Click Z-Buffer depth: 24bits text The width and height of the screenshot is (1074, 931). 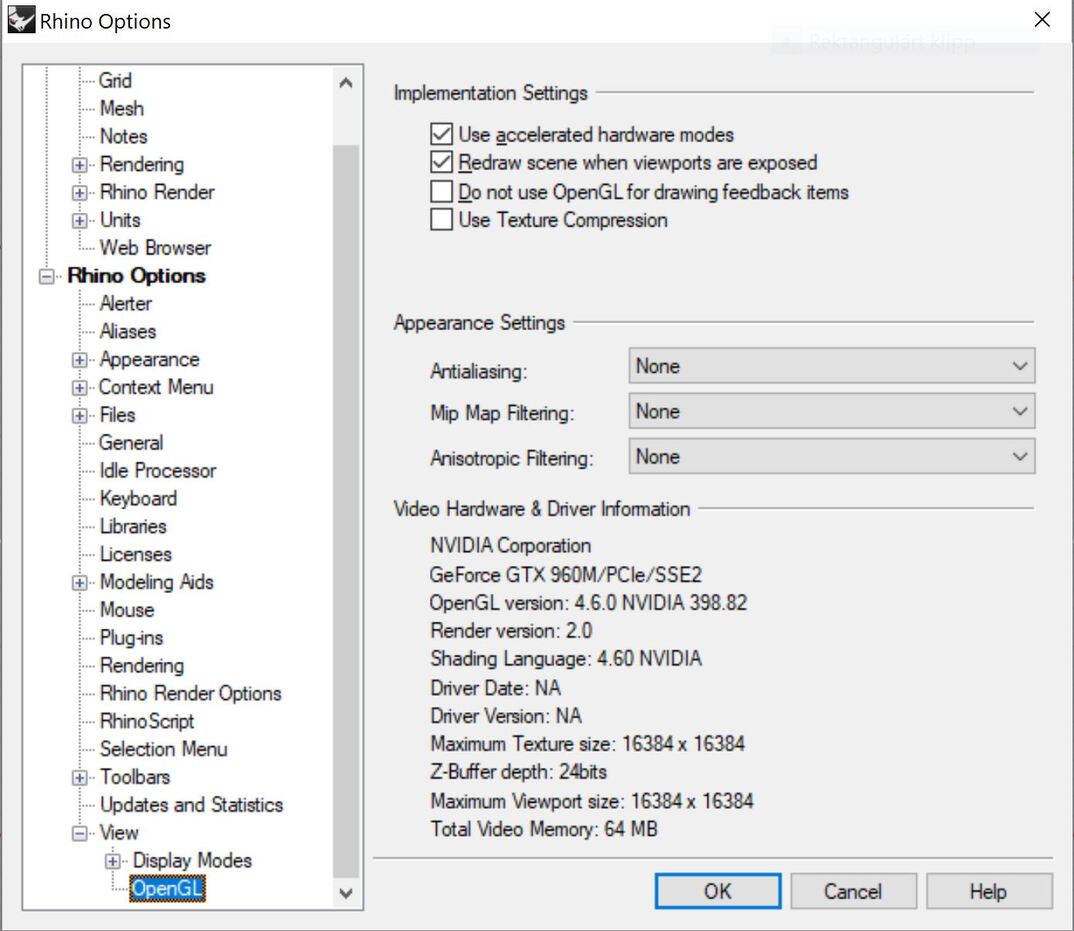click(519, 771)
